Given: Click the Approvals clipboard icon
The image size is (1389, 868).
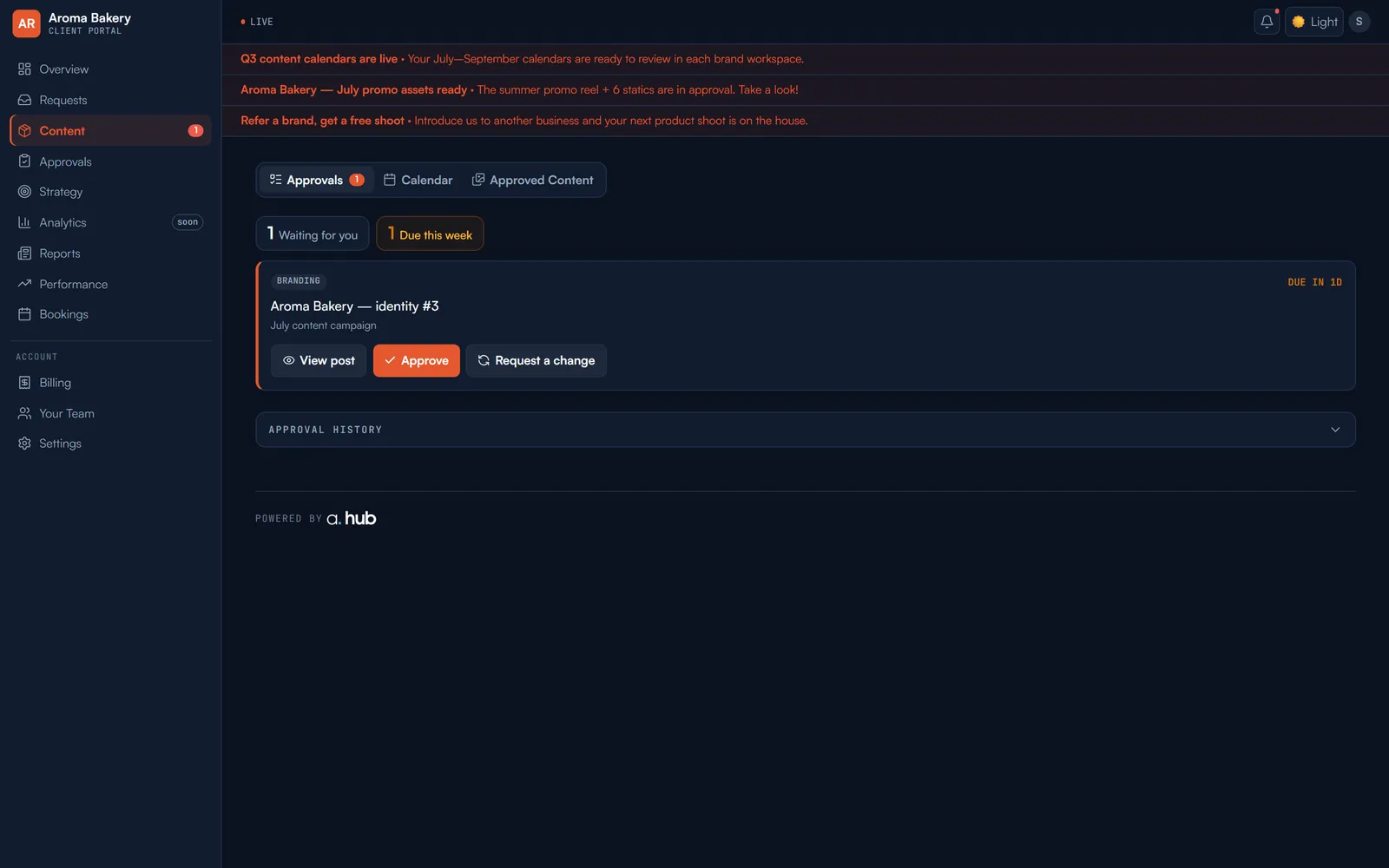Looking at the screenshot, I should pos(24,161).
